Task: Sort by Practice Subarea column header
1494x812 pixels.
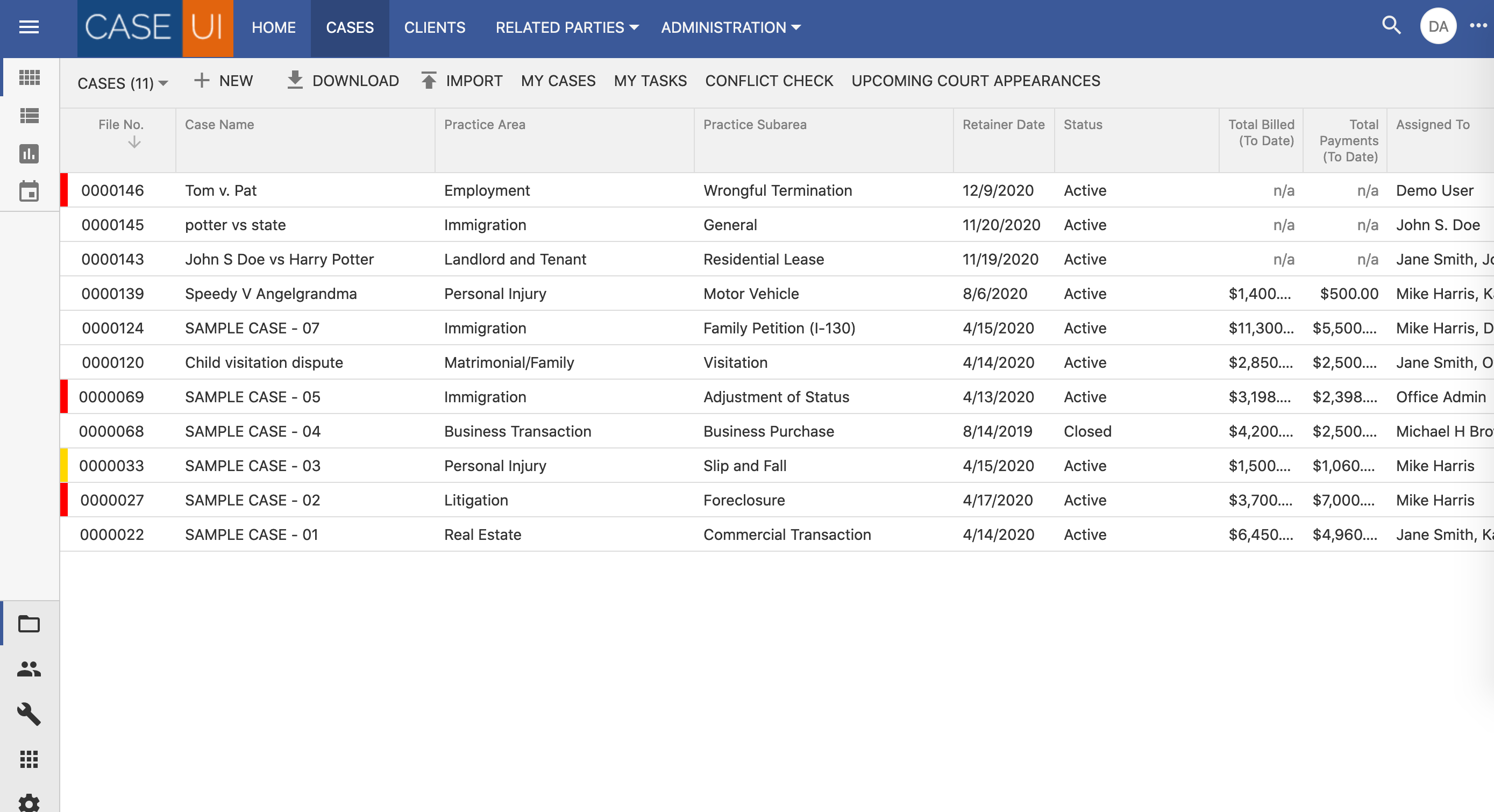Action: [x=755, y=124]
